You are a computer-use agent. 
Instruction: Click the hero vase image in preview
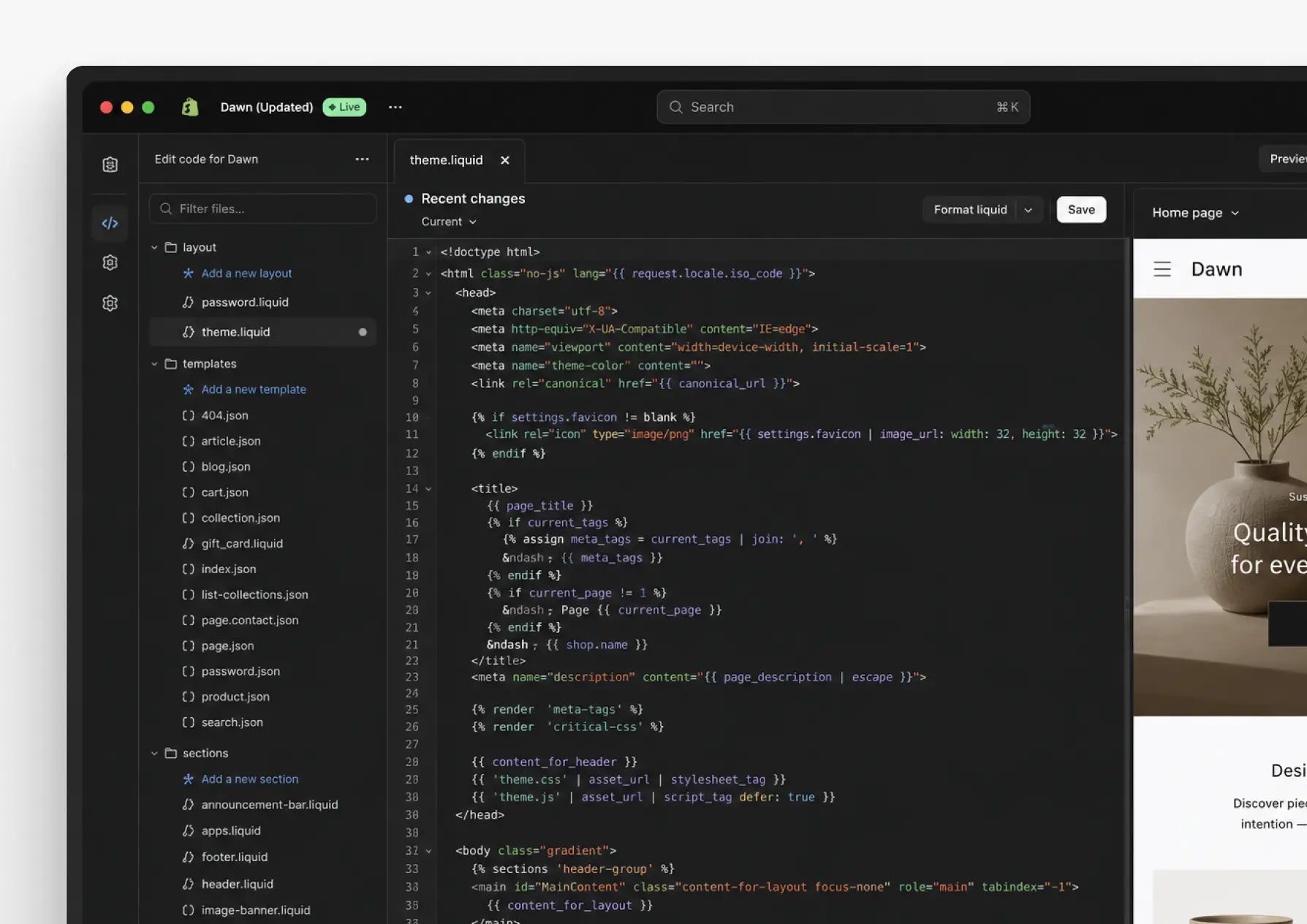[1220, 507]
